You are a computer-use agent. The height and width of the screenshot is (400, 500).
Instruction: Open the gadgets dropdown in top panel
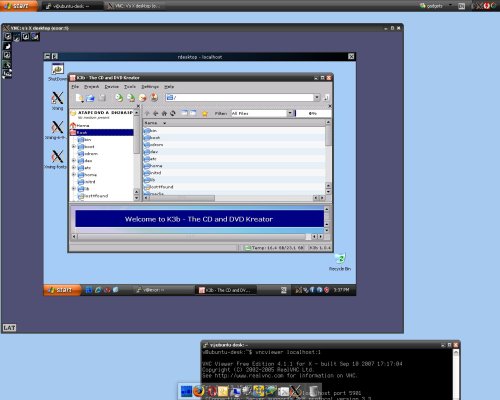pyautogui.click(x=450, y=6)
